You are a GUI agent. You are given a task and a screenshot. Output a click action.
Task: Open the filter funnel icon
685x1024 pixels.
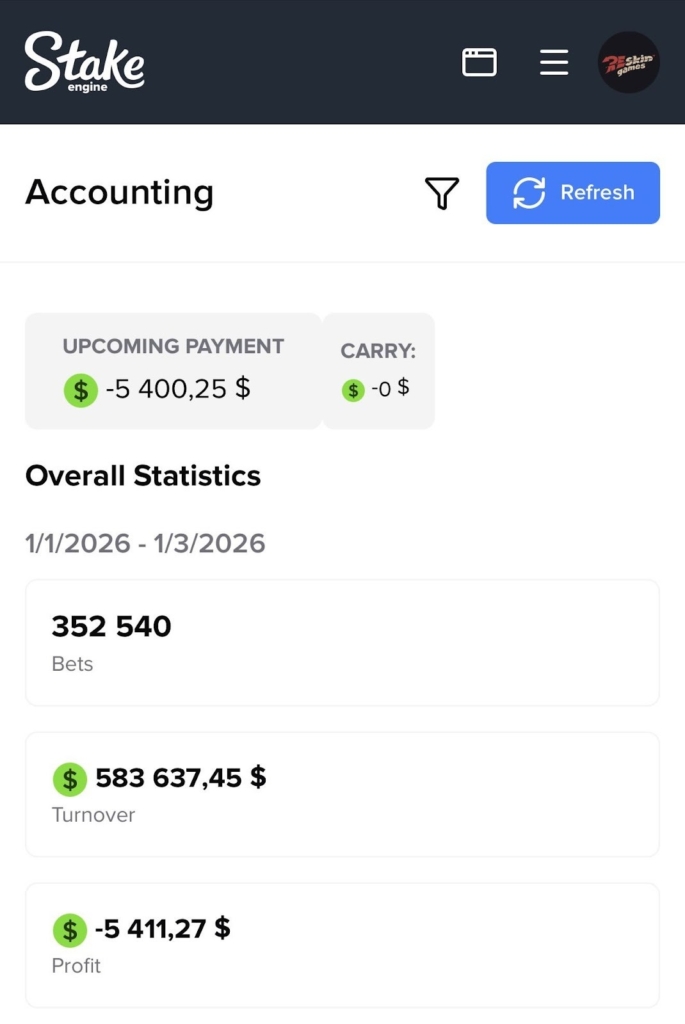tap(441, 193)
